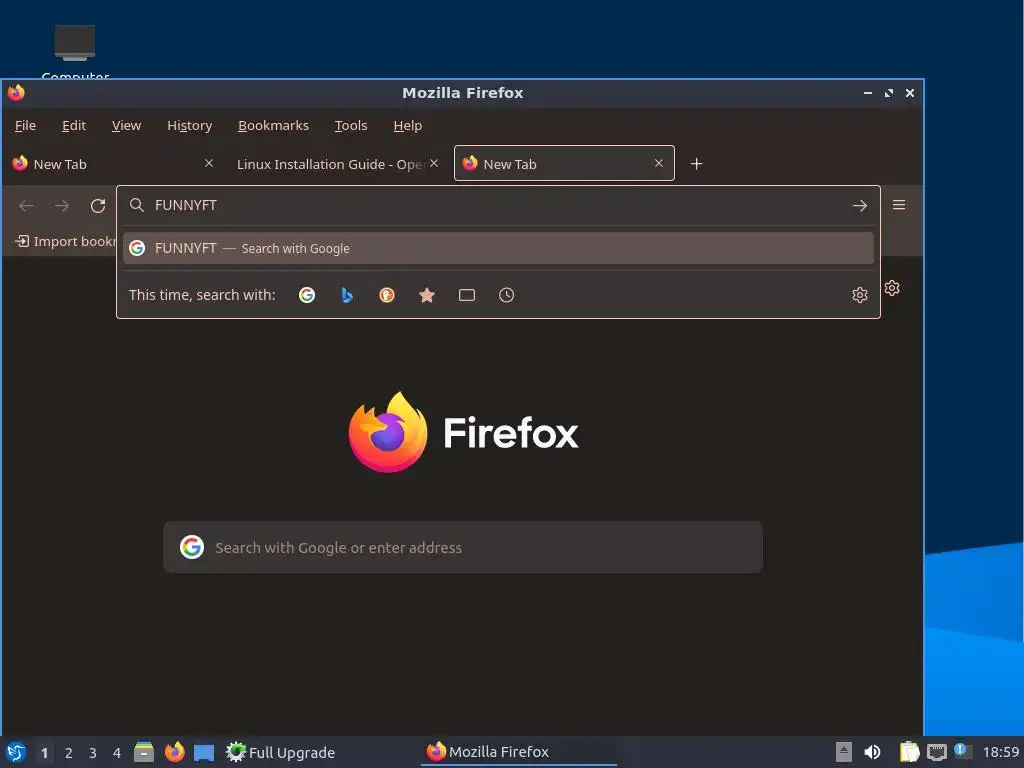
Task: Search this time with DuckDuckGo icon
Action: (387, 295)
